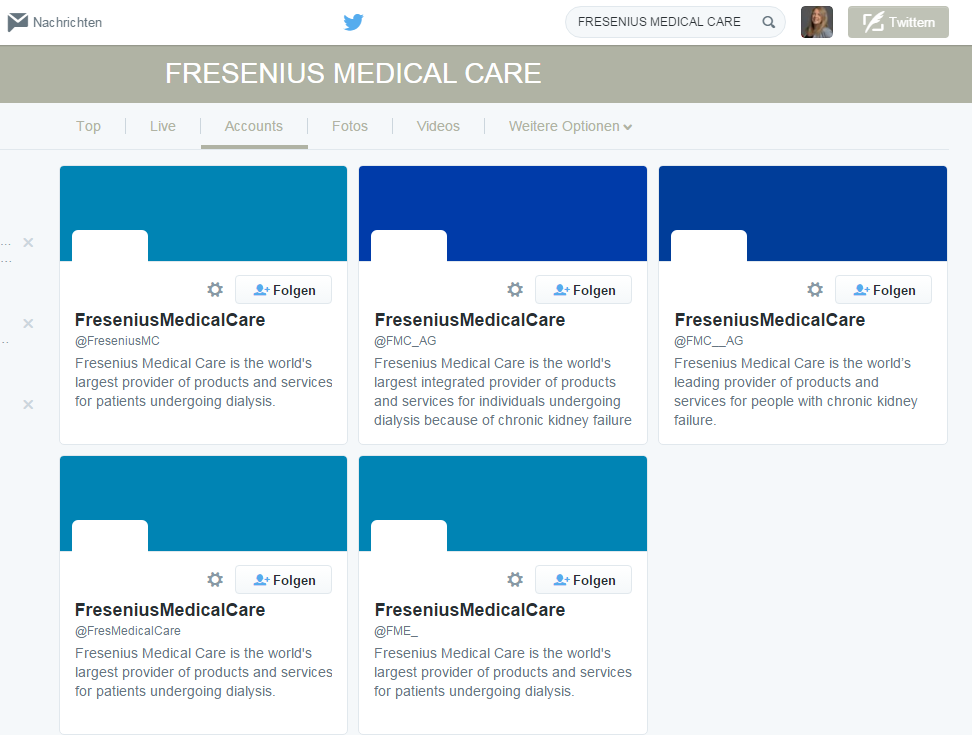Follow the @FreseniusMC account
Viewport: 972px width, 735px height.
[283, 290]
